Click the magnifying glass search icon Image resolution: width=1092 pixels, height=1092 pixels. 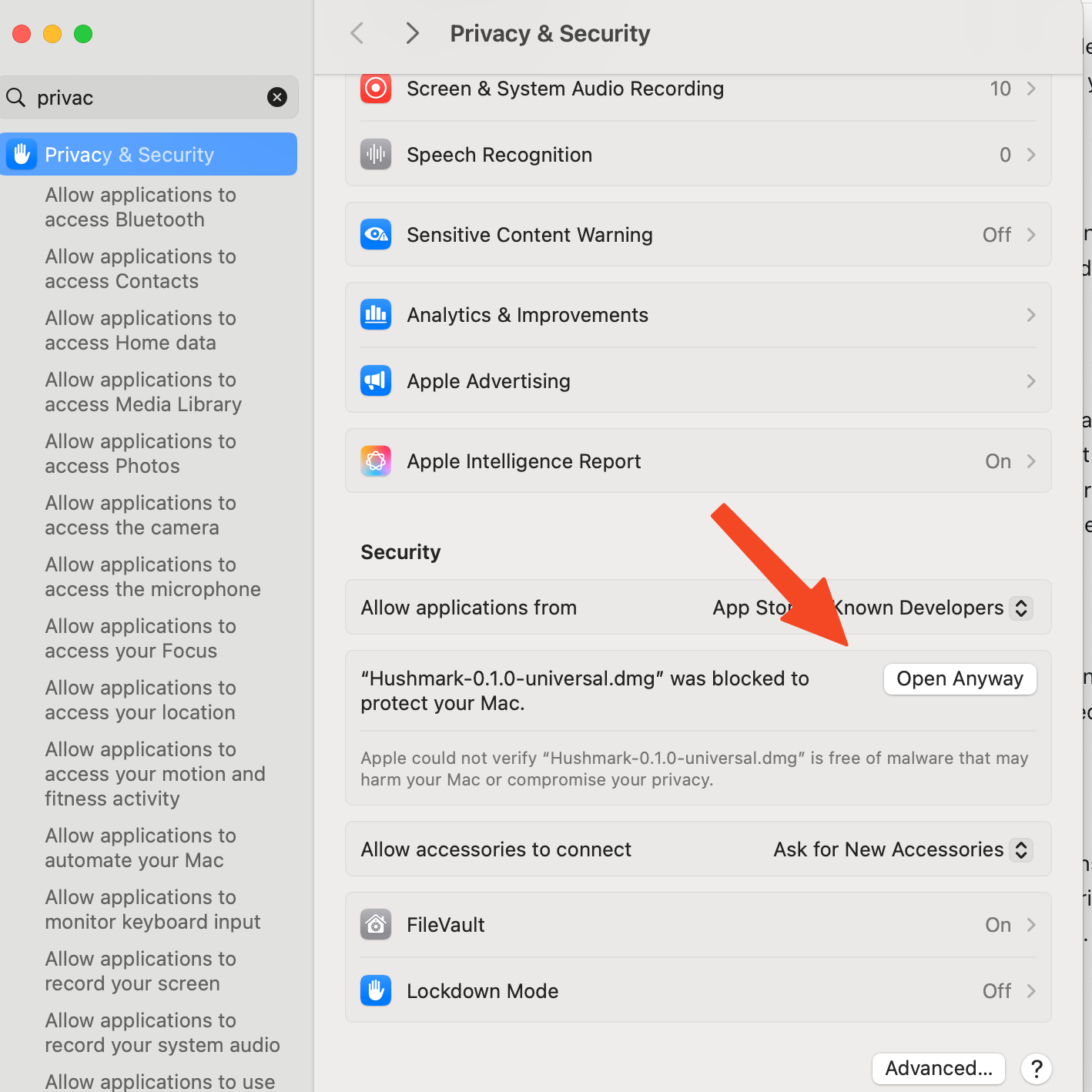pyautogui.click(x=15, y=97)
